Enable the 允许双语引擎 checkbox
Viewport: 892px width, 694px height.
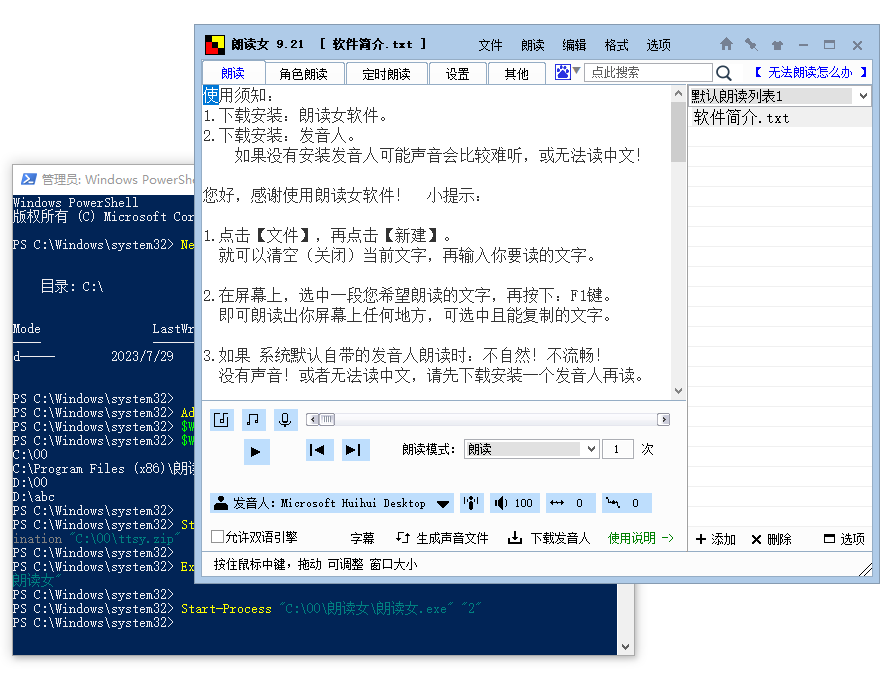218,538
